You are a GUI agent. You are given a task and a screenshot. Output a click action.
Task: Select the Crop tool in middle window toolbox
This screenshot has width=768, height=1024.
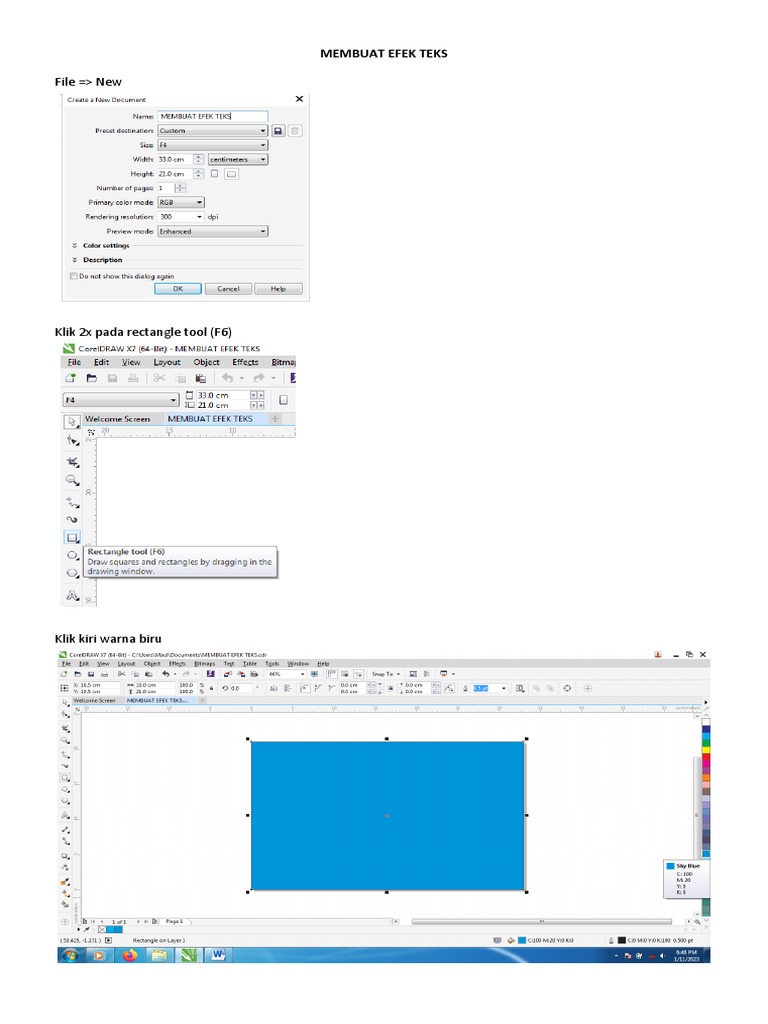[72, 462]
